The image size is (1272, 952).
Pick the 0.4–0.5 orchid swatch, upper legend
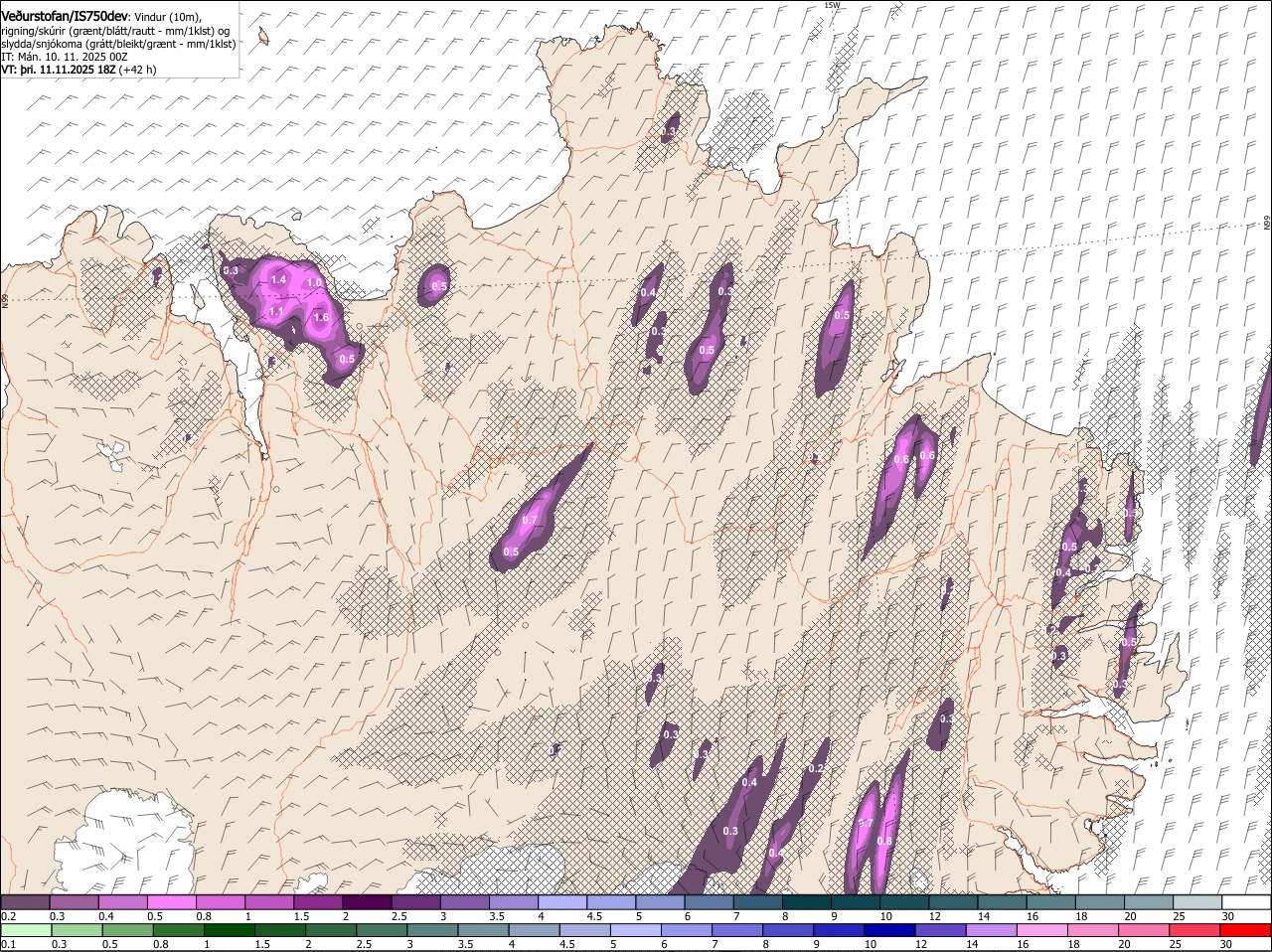pyautogui.click(x=122, y=902)
